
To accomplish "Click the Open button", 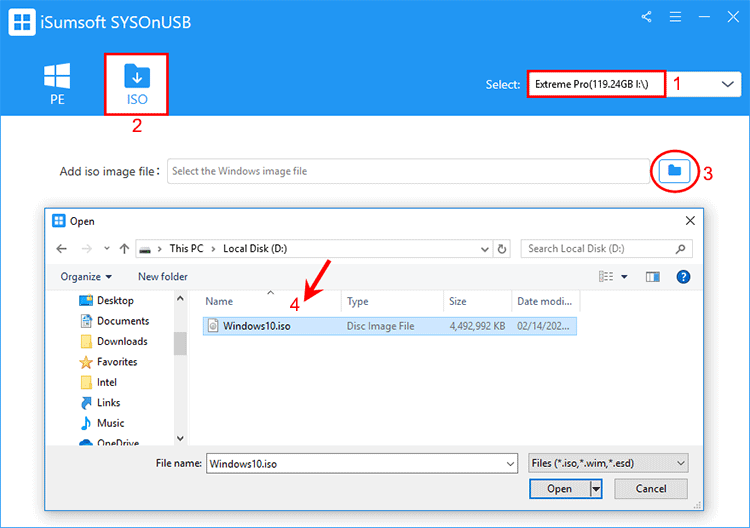I will pos(560,489).
